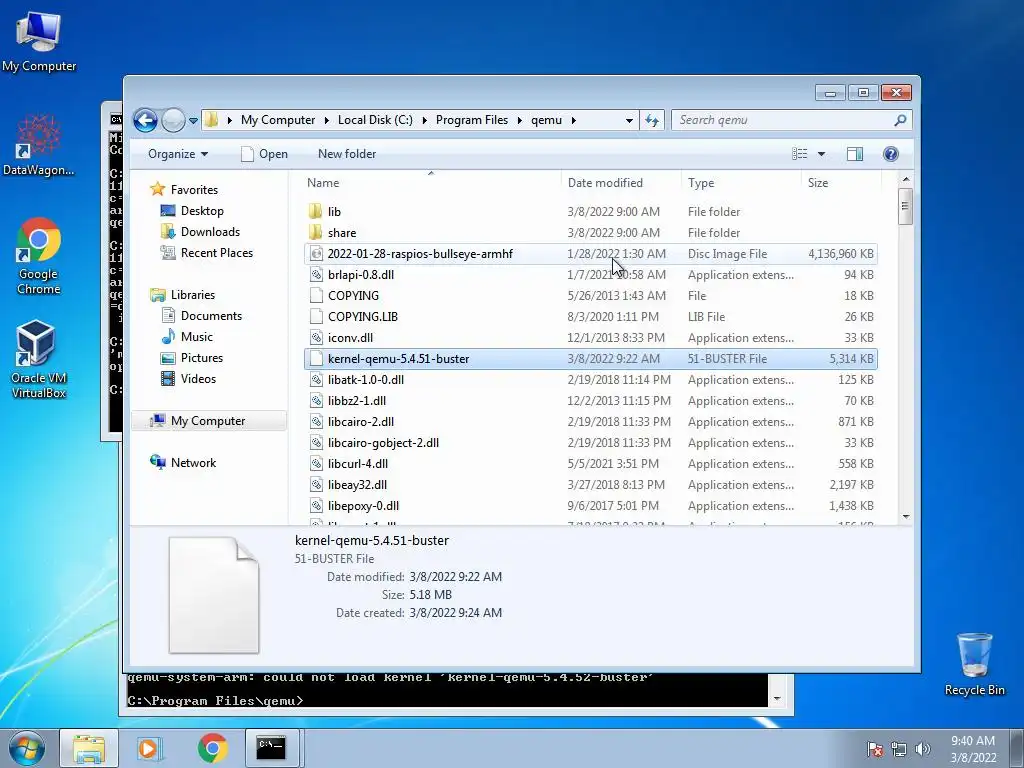
Task: Open the Documents library
Action: coord(211,316)
